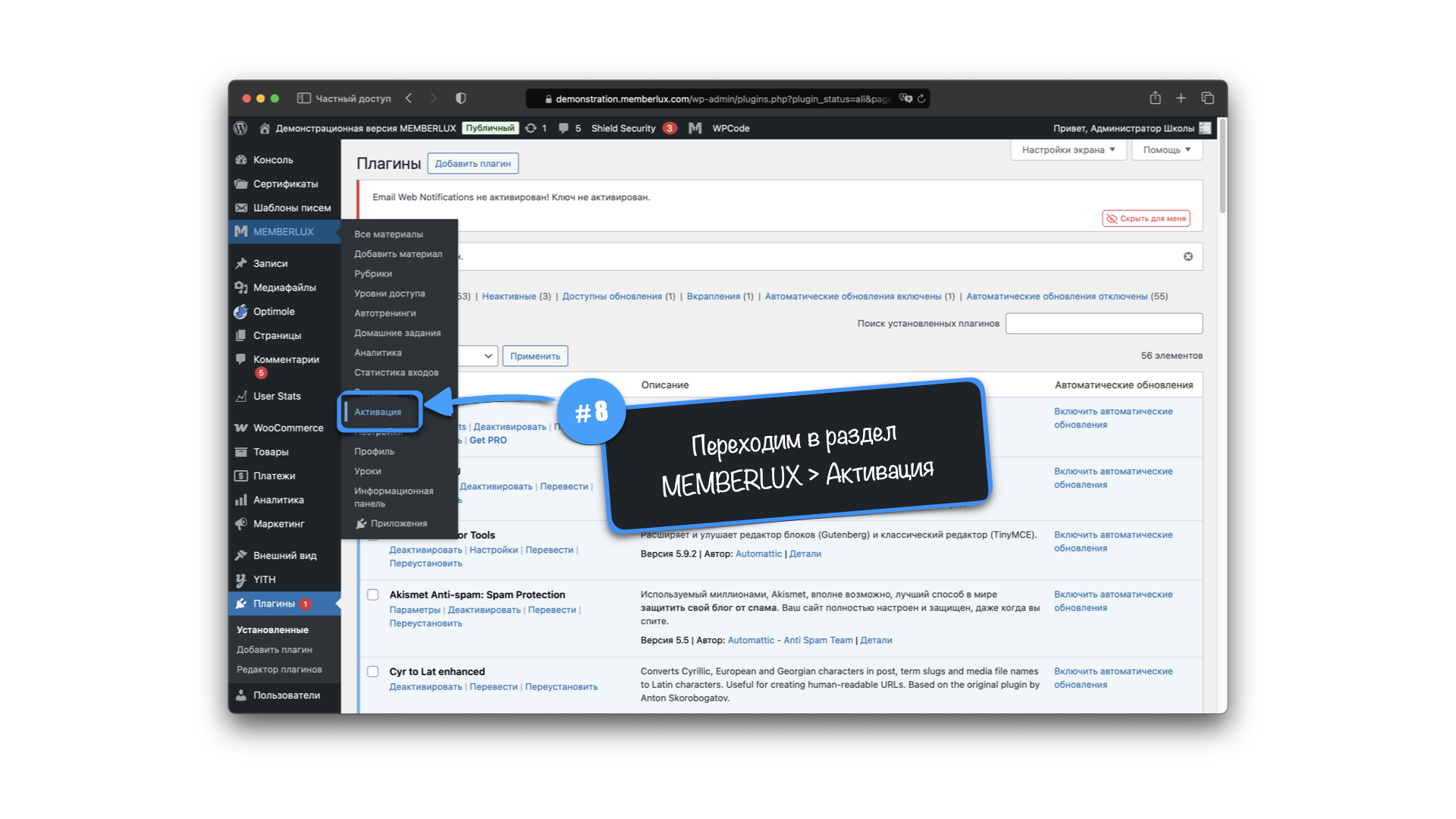Click the Скрыть для меня button
The height and width of the screenshot is (819, 1456).
1145,218
